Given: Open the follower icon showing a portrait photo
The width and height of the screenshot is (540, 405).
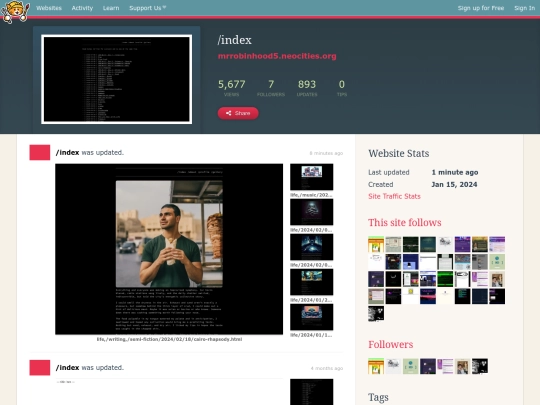Looking at the screenshot, I should (x=463, y=366).
